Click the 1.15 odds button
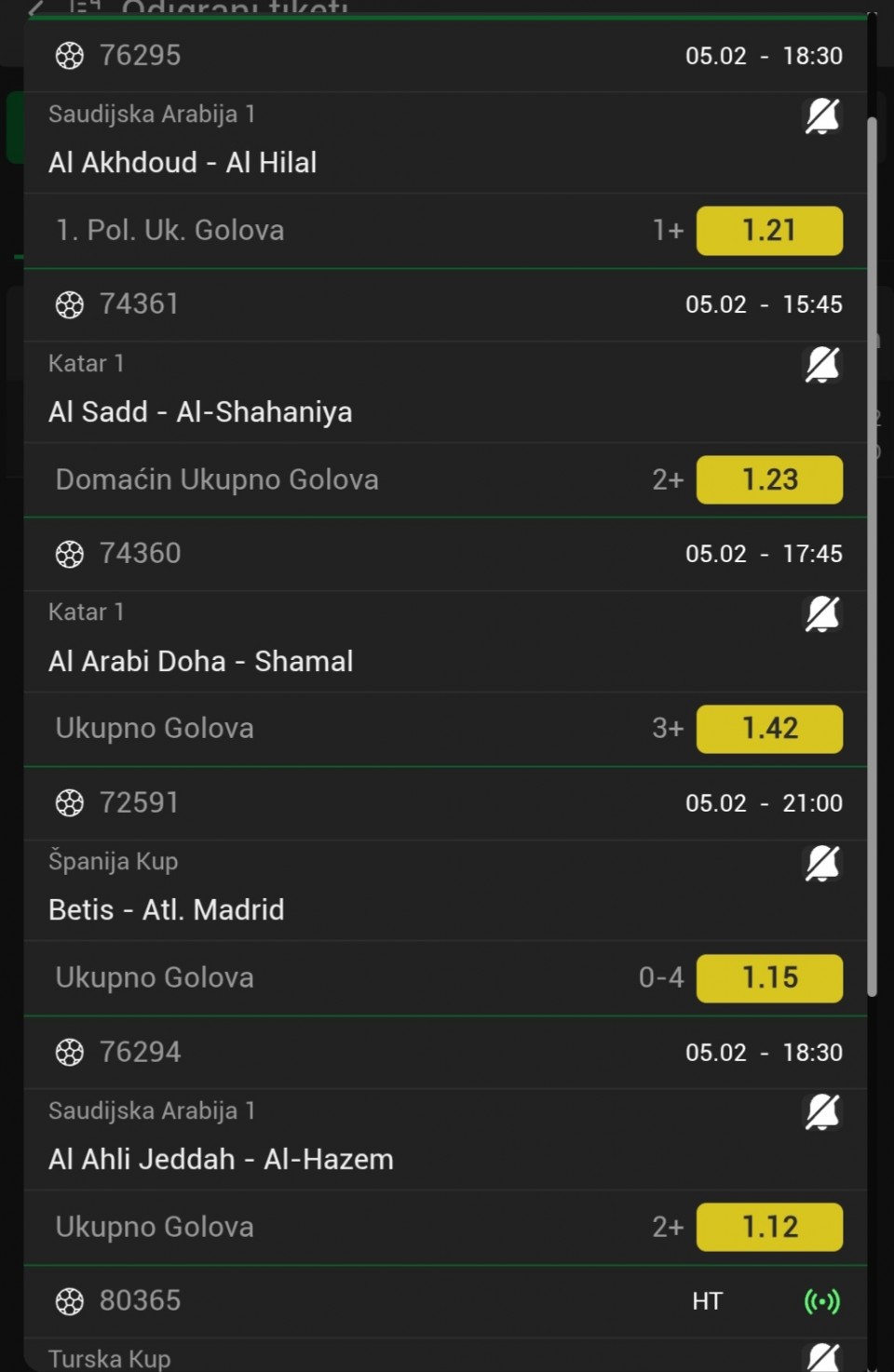This screenshot has height=1372, width=894. coord(769,978)
